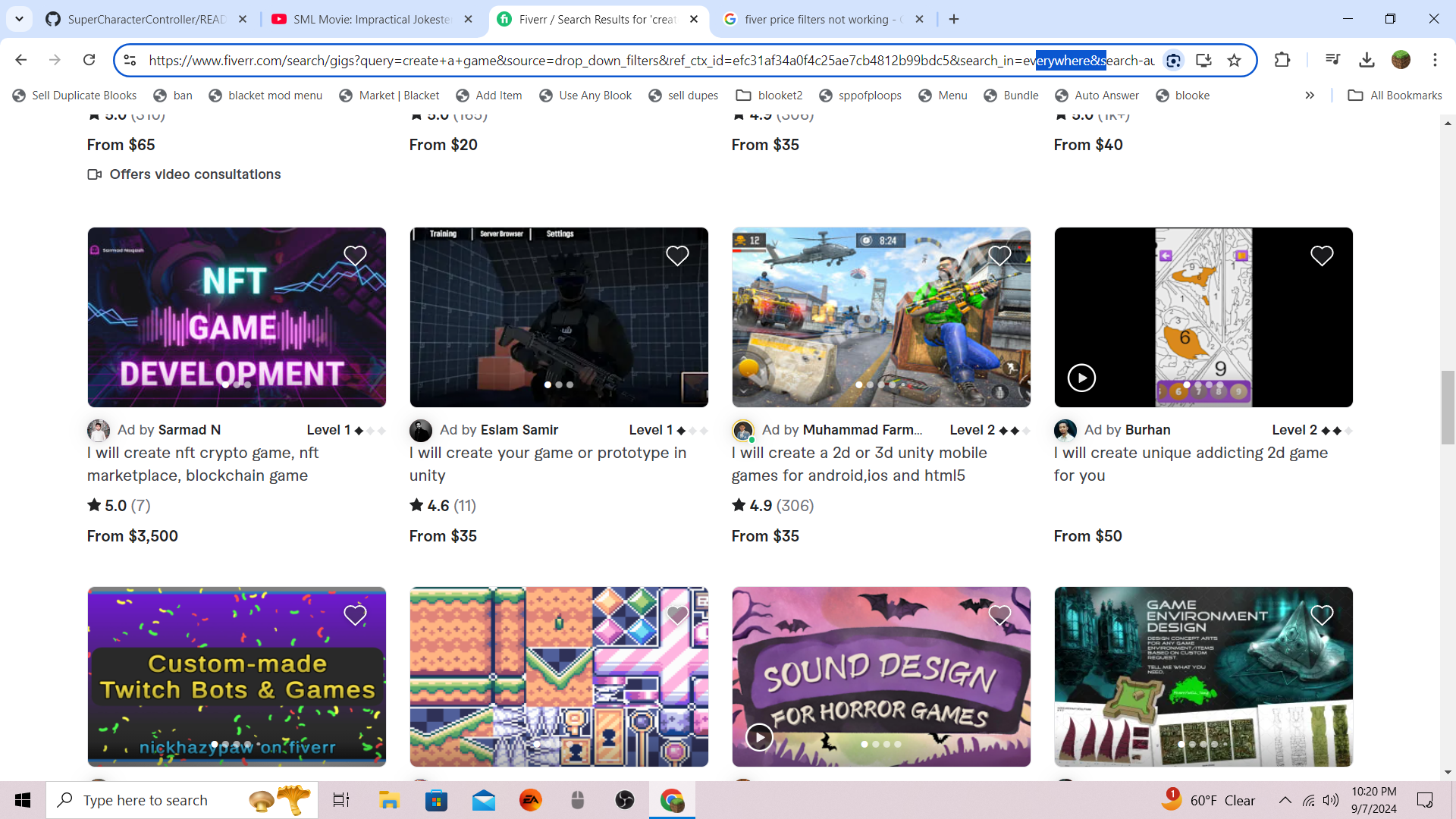Click the page vertical scrollbar thumb
The height and width of the screenshot is (819, 1456).
(1448, 407)
